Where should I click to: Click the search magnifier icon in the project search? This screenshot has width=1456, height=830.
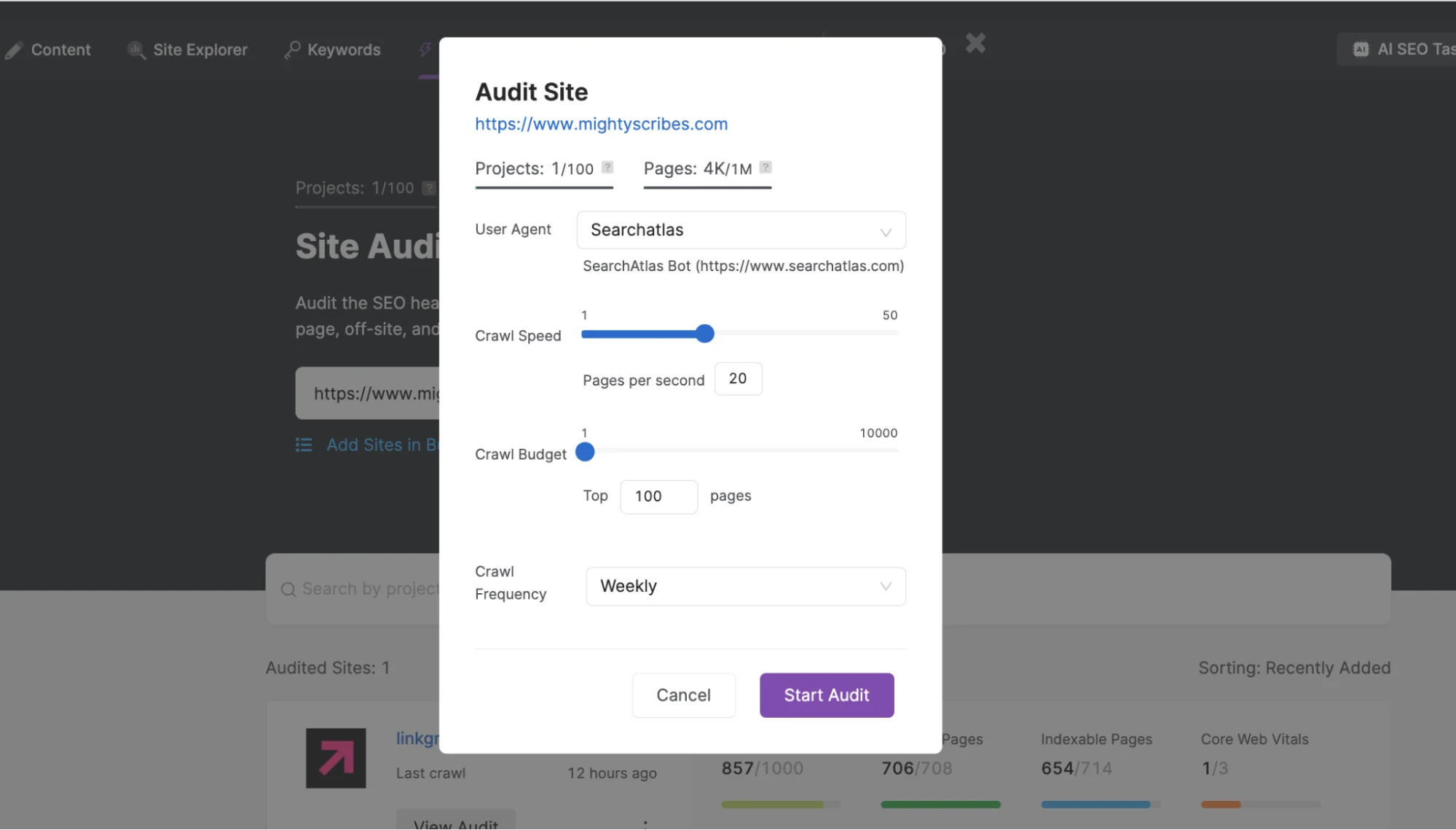288,589
